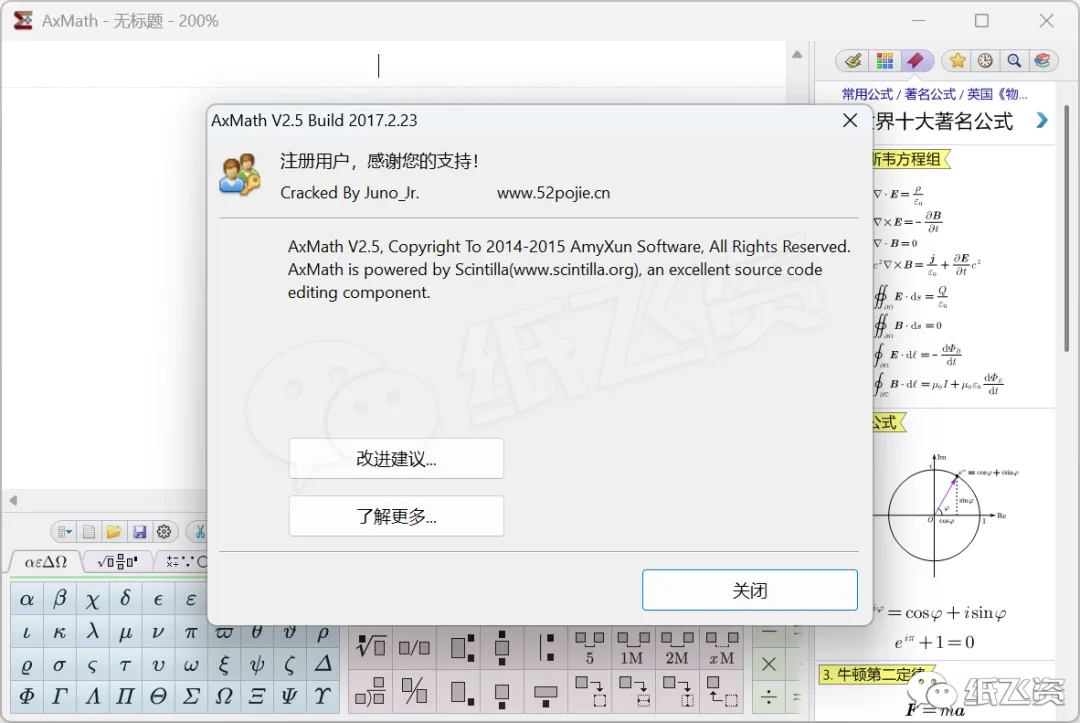Screen dimensions: 1080x723
Task: Open the star favorites panel
Action: coord(957,61)
